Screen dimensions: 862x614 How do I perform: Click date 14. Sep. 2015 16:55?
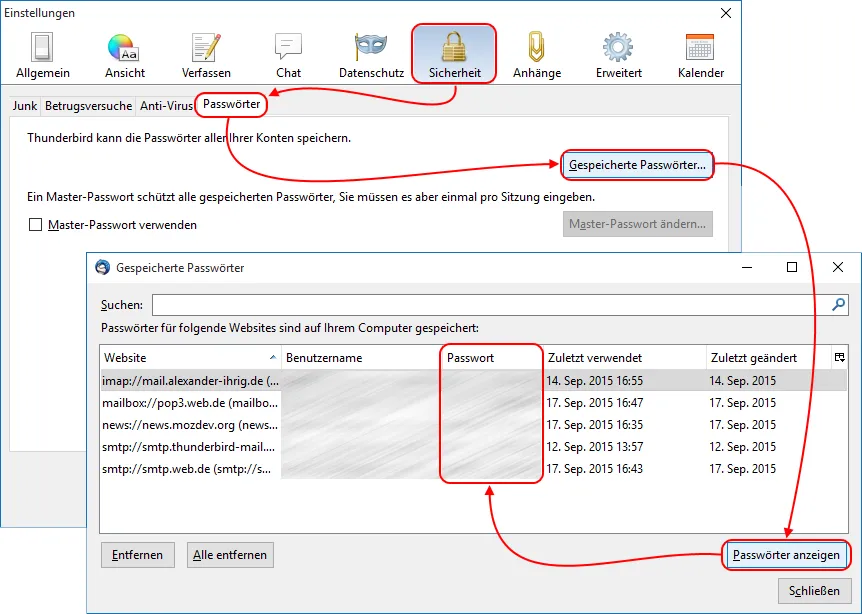594,380
